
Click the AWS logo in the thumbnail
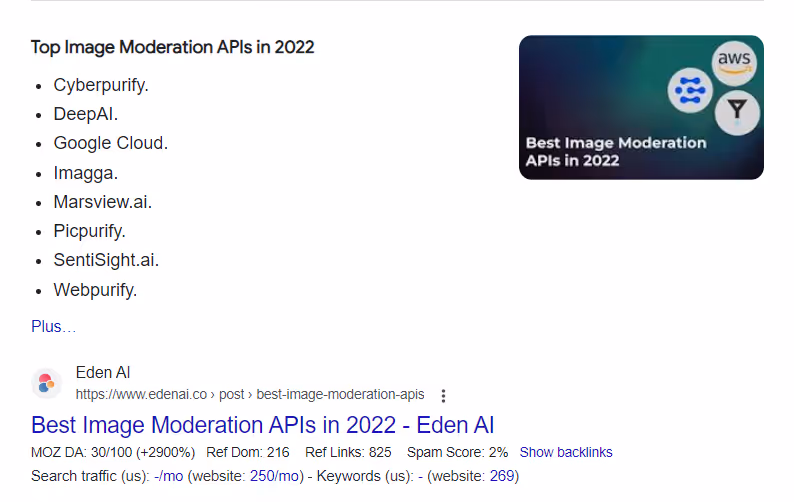pos(734,63)
